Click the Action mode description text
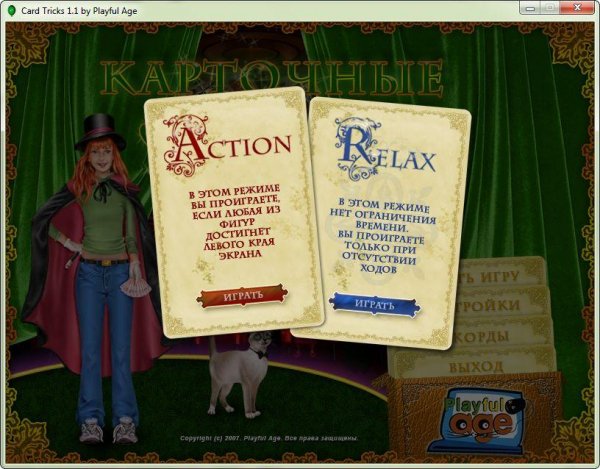Image resolution: width=600 pixels, height=469 pixels. (x=235, y=223)
